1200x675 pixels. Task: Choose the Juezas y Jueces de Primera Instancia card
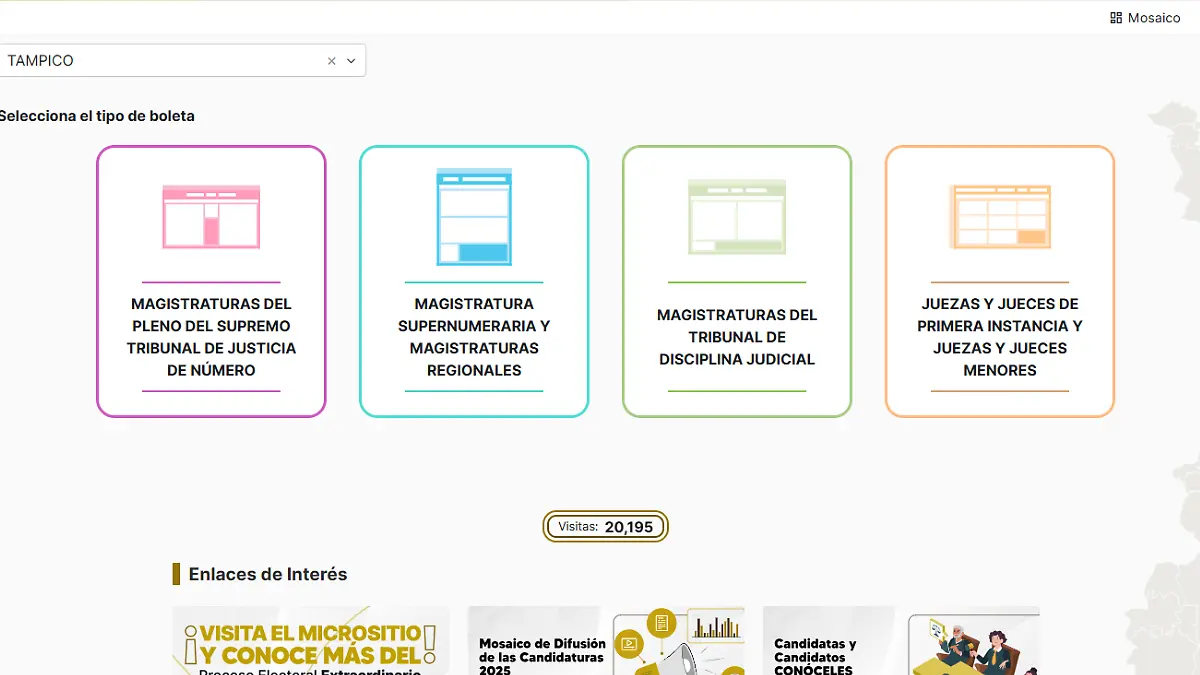(x=999, y=281)
